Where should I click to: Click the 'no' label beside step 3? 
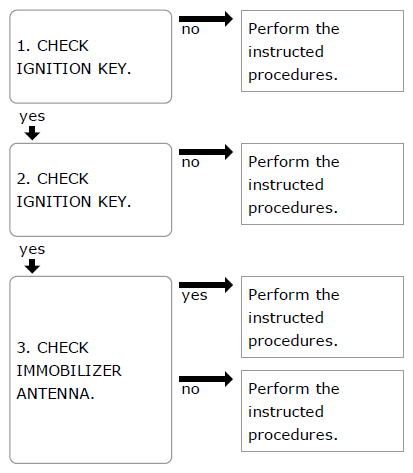point(191,390)
